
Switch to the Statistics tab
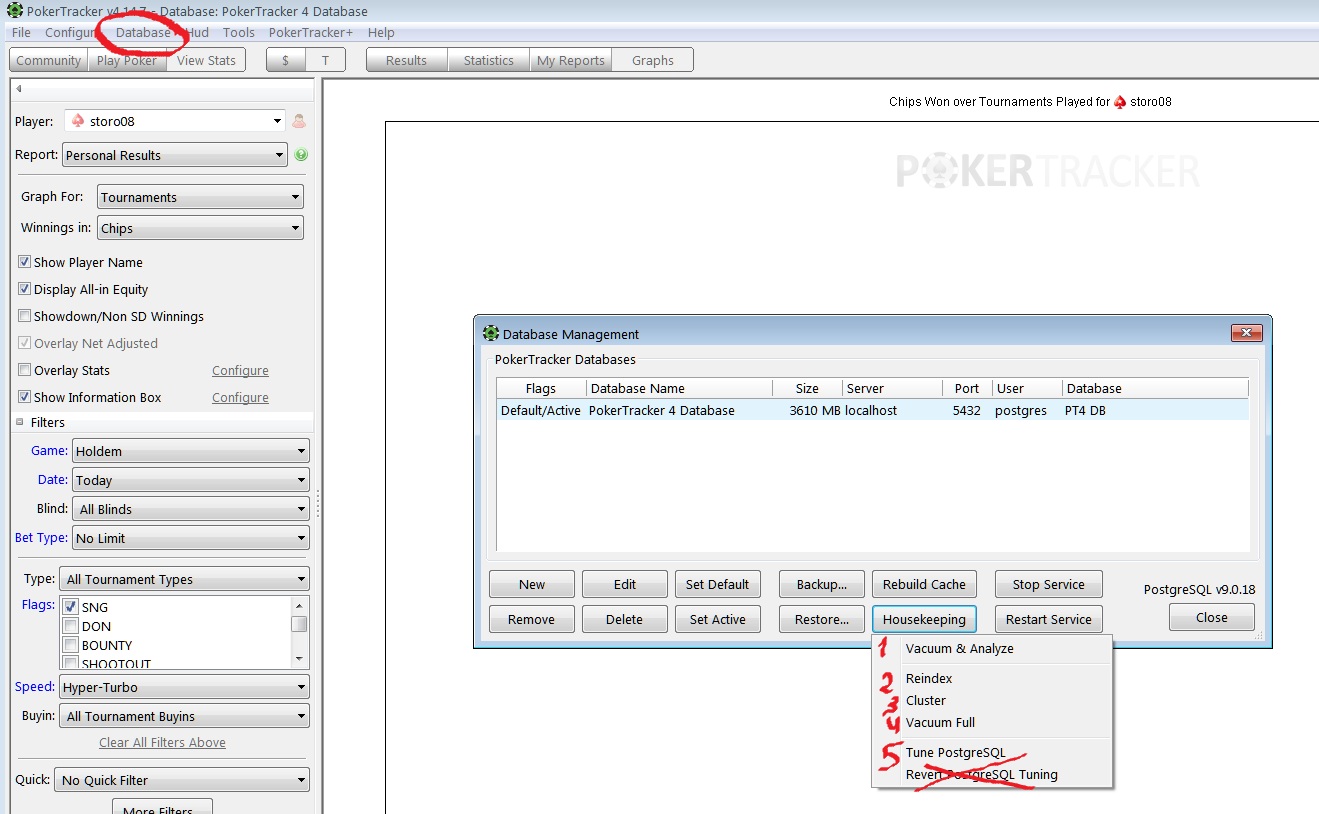pyautogui.click(x=488, y=60)
